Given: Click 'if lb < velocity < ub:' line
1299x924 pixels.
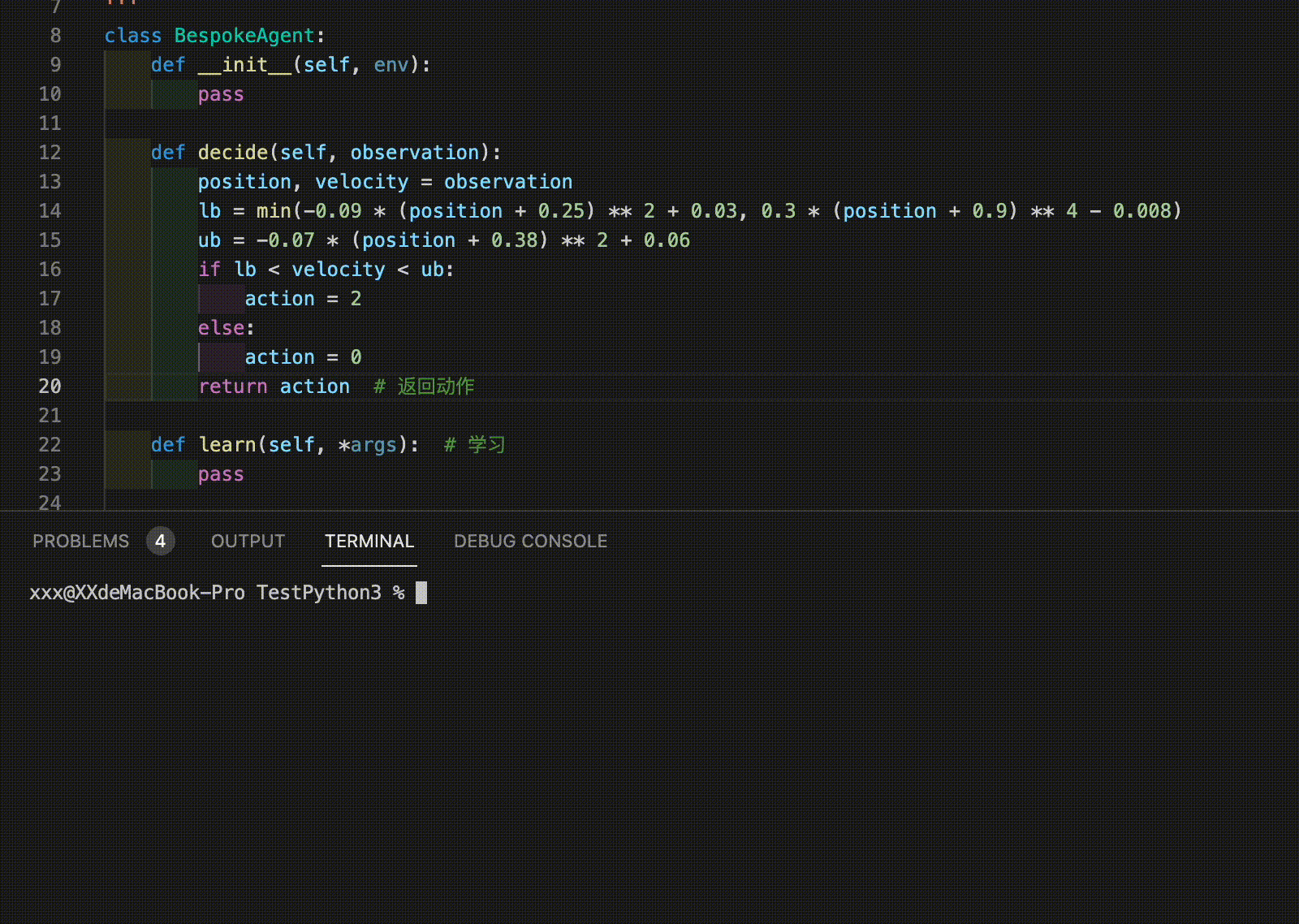Looking at the screenshot, I should [326, 270].
